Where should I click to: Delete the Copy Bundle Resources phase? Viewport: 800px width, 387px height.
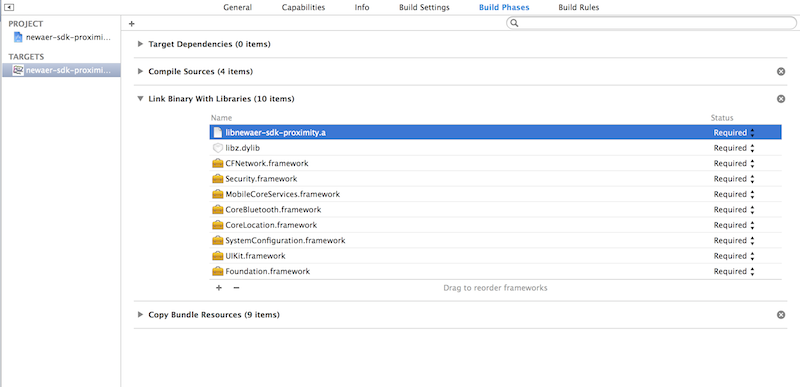click(x=781, y=315)
